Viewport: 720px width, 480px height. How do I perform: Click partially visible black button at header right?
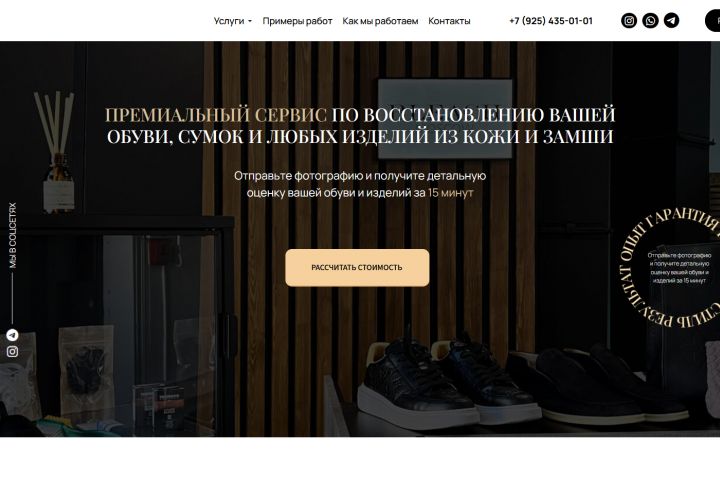click(713, 21)
